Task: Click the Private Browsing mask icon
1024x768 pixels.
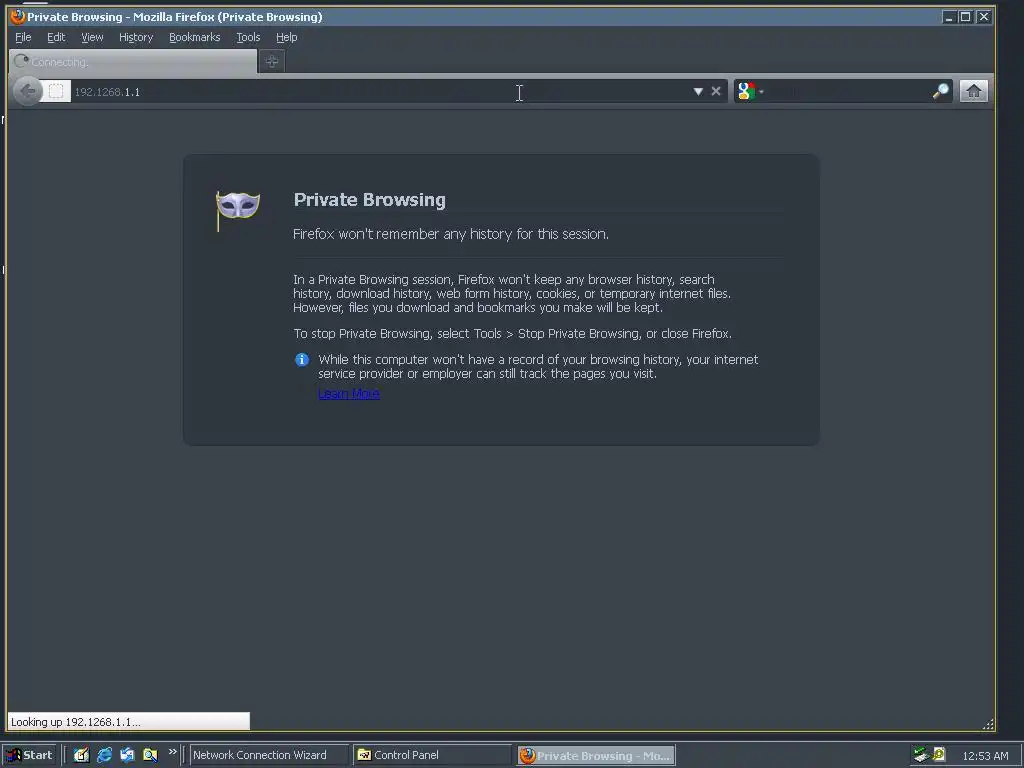Action: [238, 210]
